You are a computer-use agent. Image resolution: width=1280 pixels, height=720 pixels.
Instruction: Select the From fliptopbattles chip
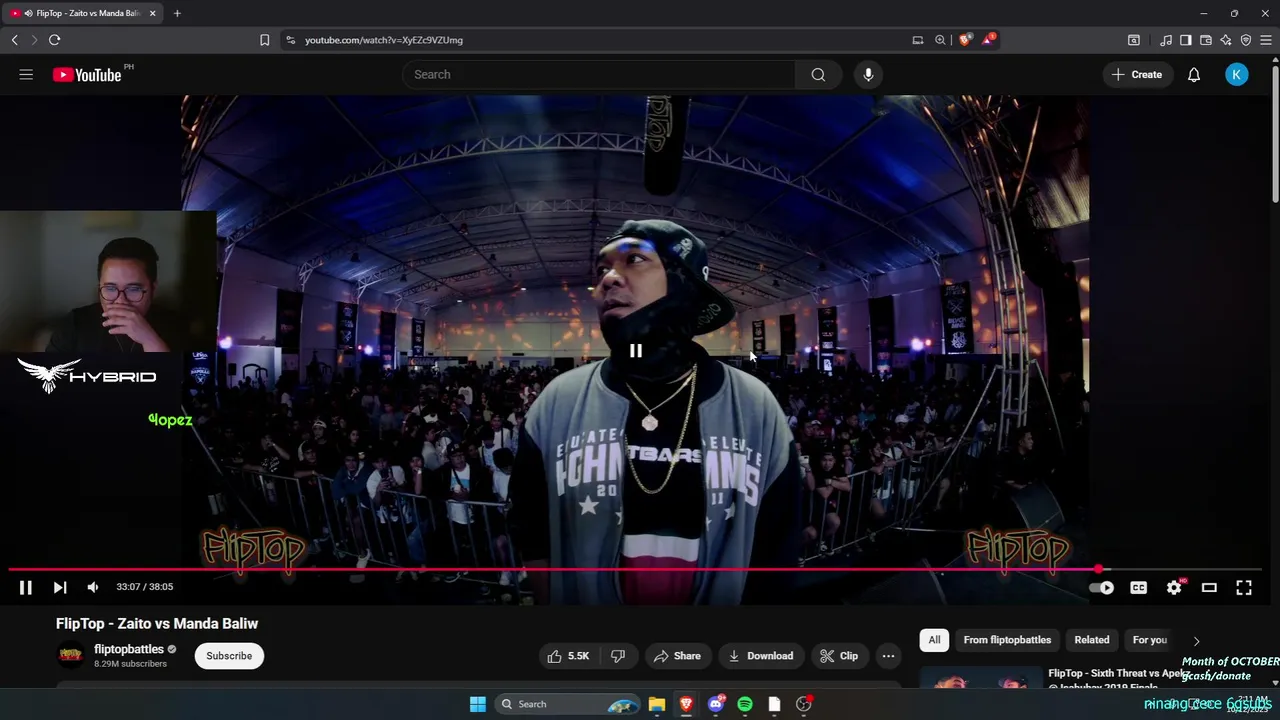point(1007,640)
